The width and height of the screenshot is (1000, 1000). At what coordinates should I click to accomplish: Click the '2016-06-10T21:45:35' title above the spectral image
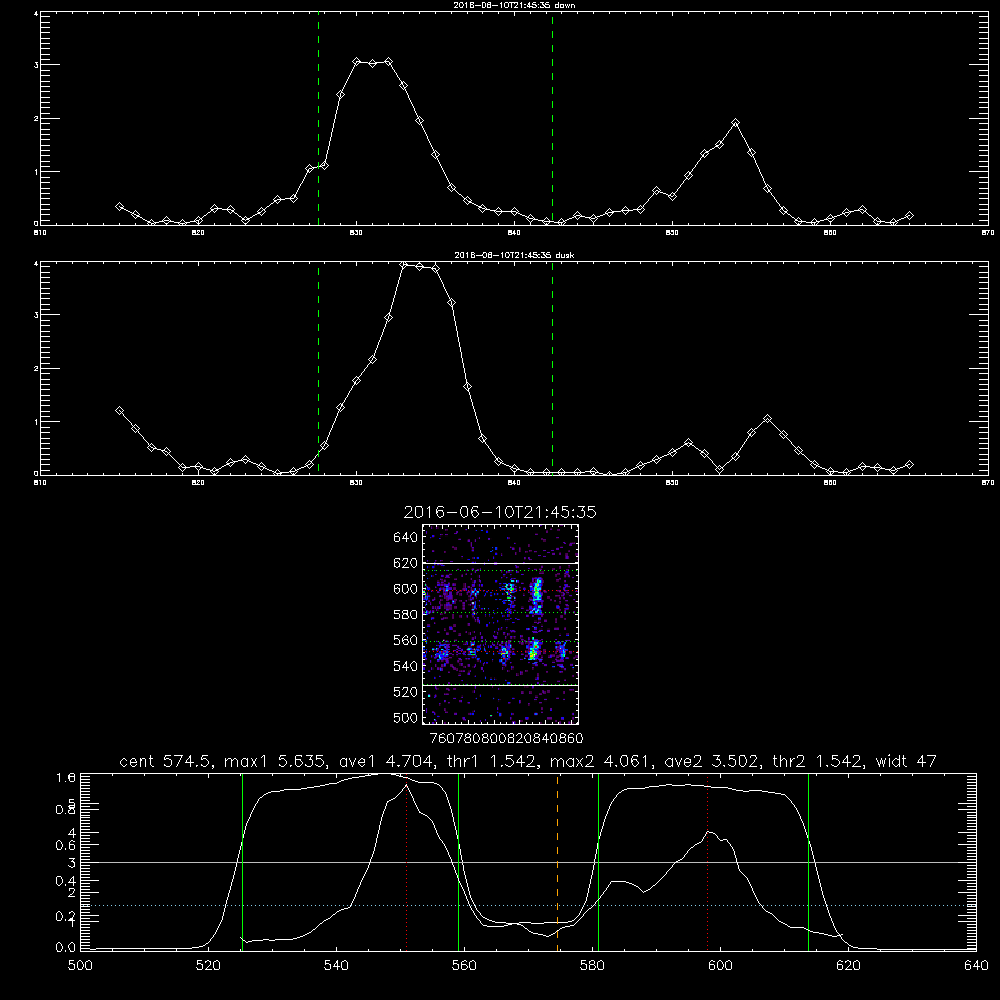pos(500,512)
